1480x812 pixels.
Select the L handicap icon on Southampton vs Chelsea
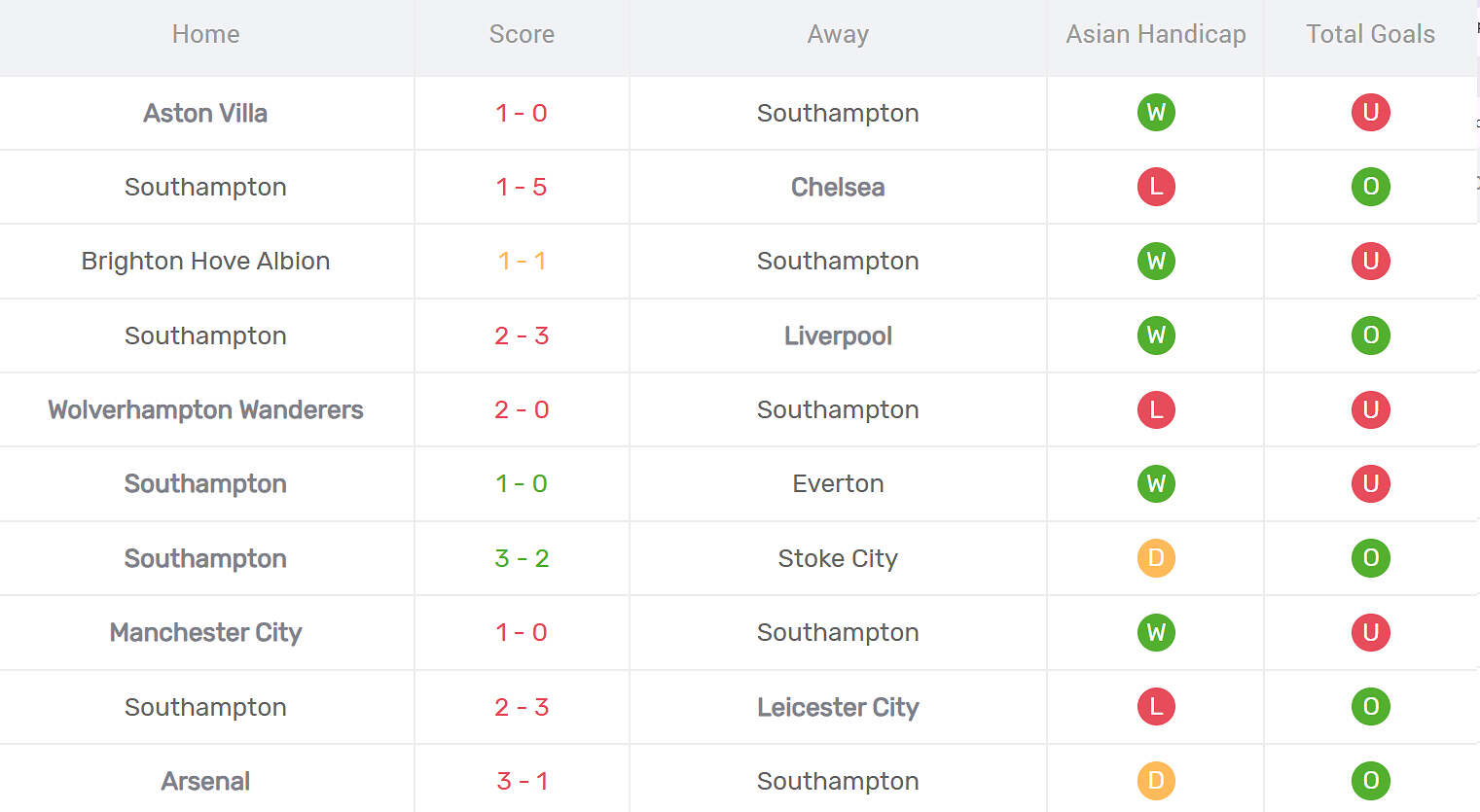[1156, 187]
